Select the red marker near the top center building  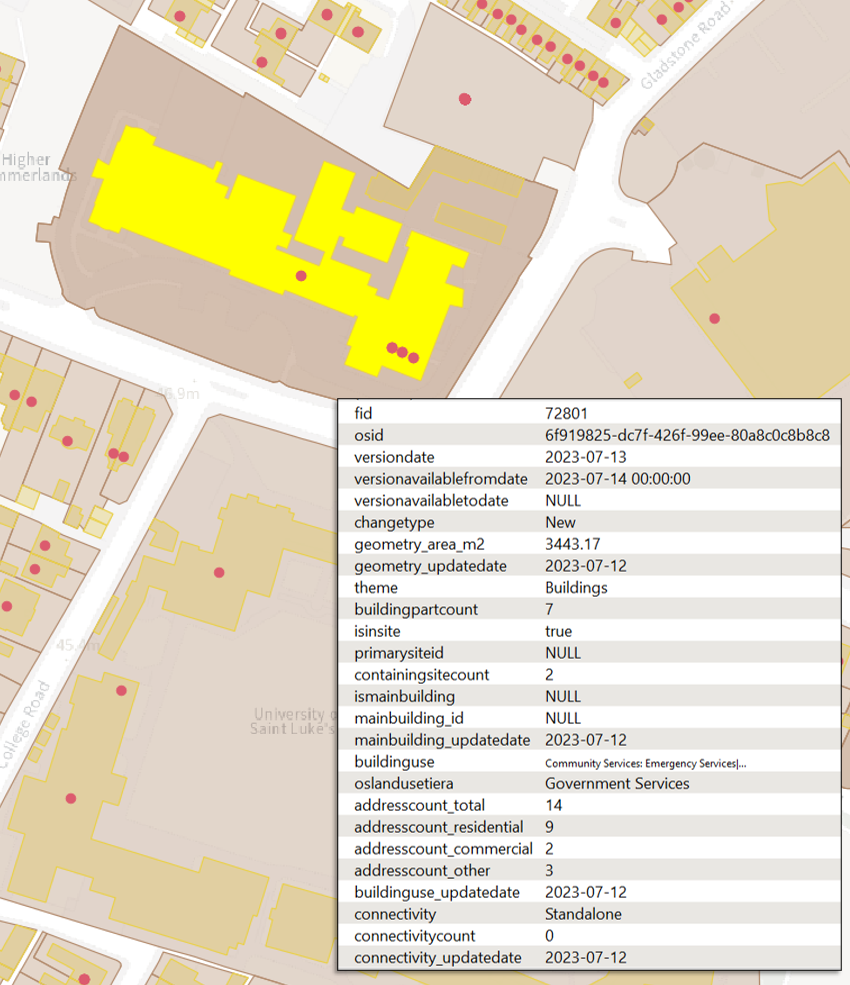(x=463, y=98)
